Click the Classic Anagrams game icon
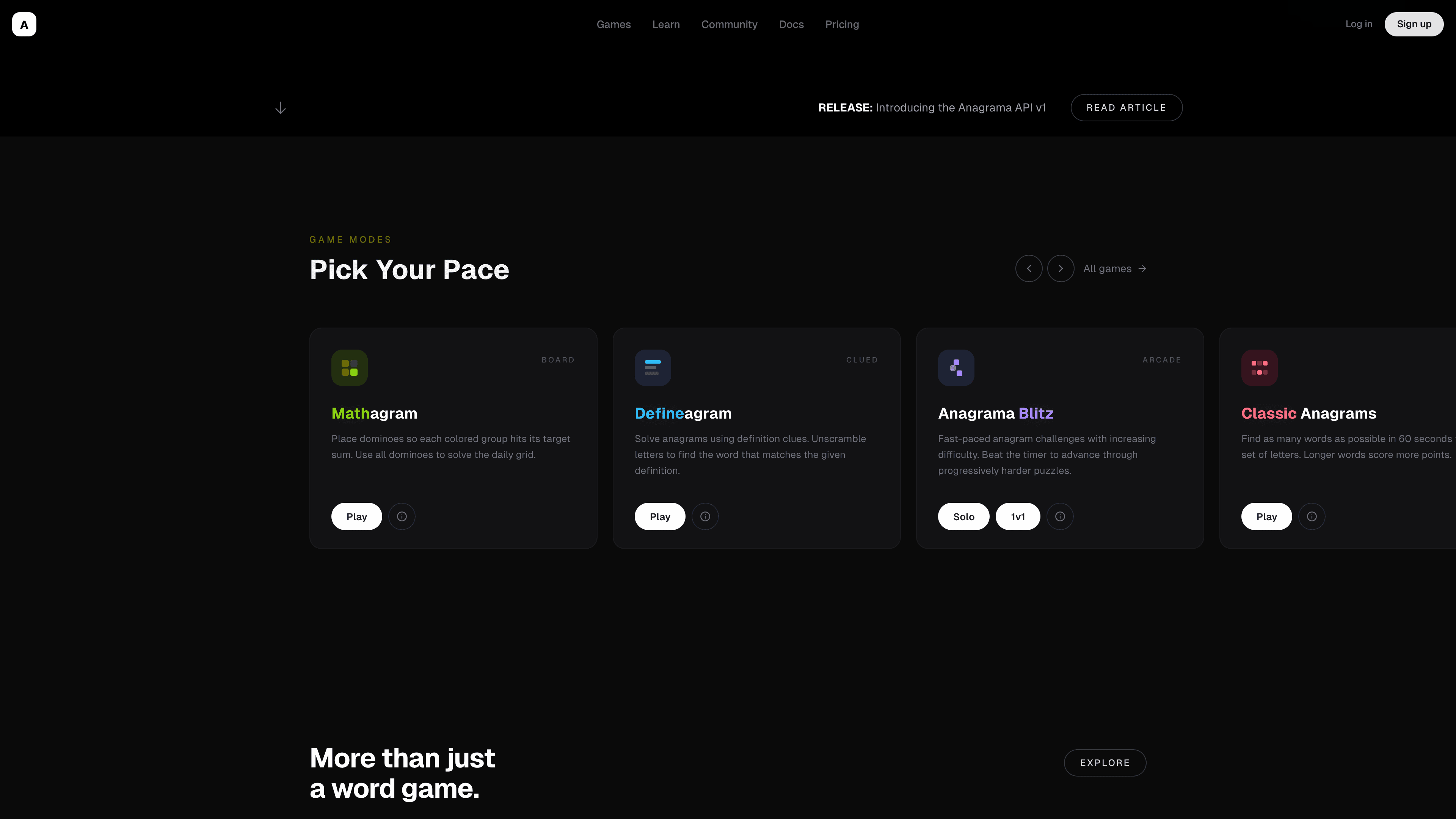 [1259, 367]
